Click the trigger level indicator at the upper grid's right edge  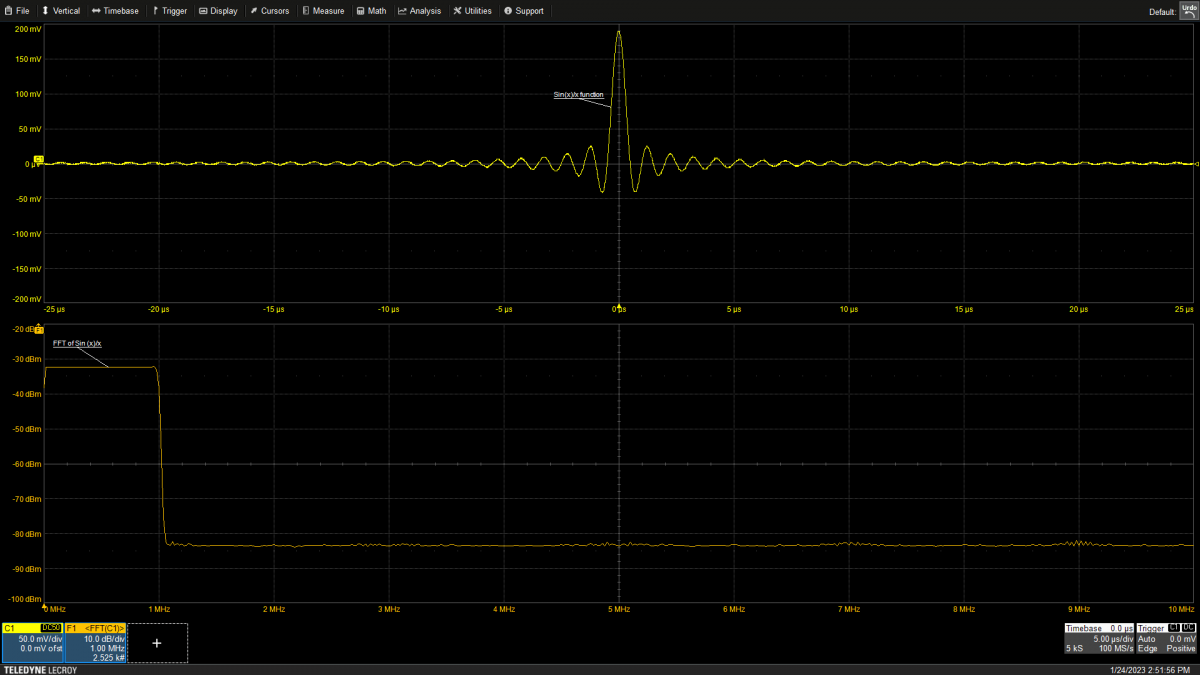point(1197,163)
